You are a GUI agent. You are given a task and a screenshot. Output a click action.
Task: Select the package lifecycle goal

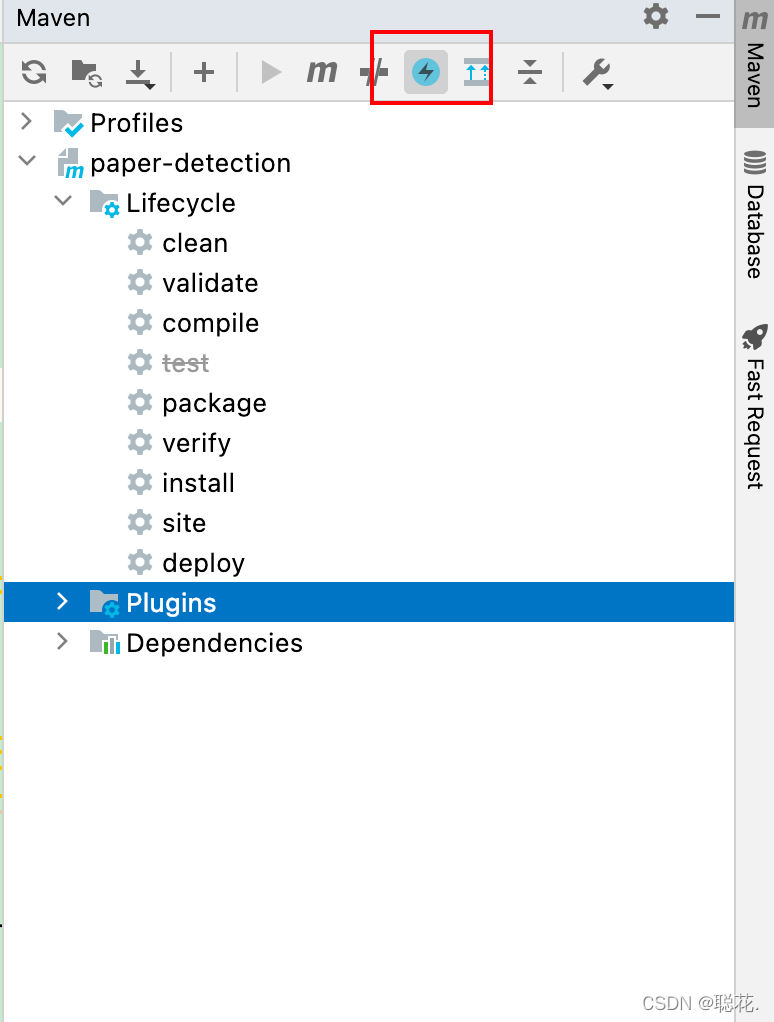pos(214,403)
